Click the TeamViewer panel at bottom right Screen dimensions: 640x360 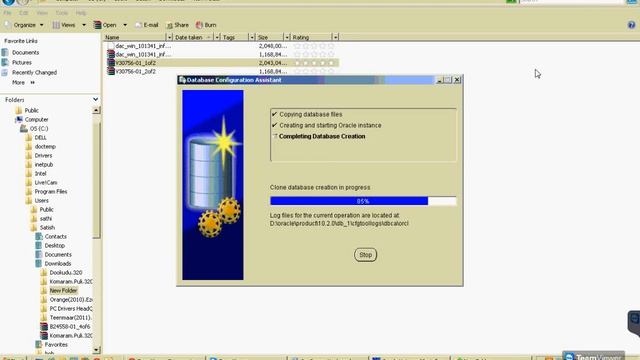pyautogui.click(x=593, y=356)
